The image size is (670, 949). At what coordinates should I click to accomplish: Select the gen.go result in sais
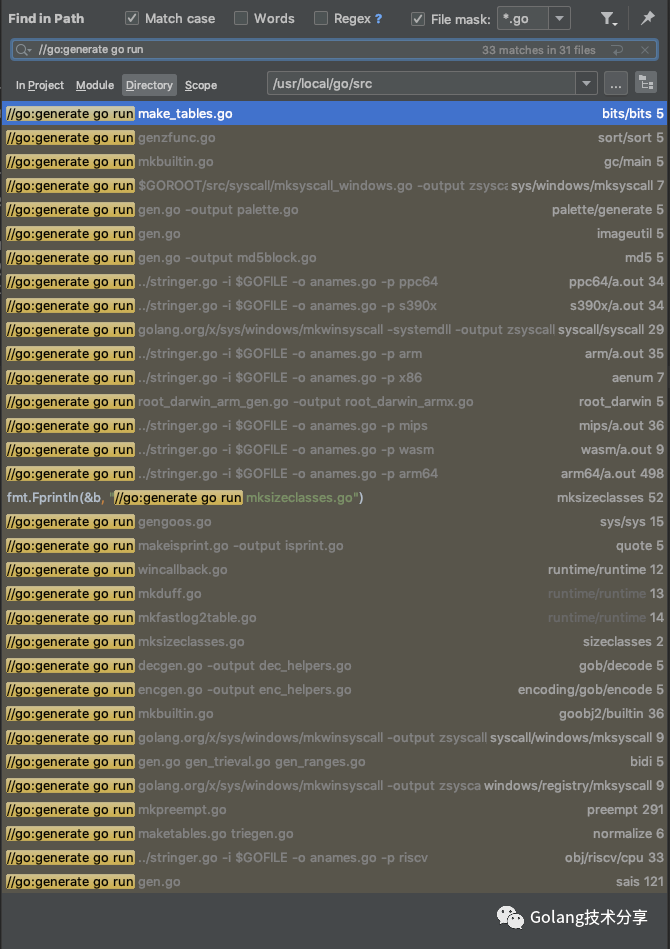point(334,882)
